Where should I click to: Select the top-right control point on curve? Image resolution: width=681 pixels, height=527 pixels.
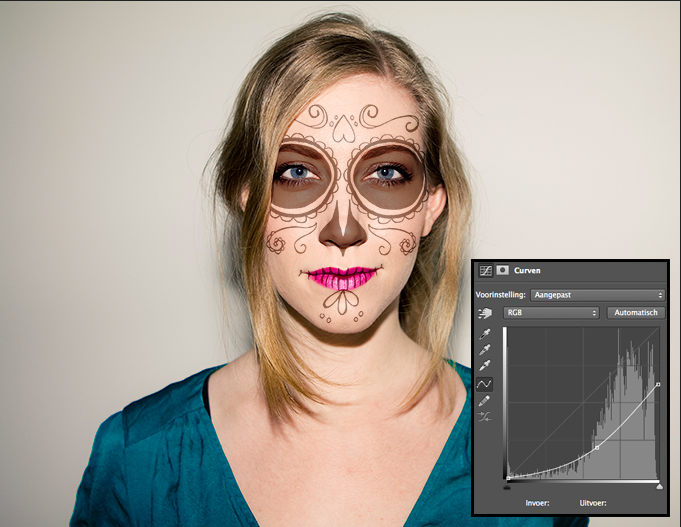click(658, 384)
